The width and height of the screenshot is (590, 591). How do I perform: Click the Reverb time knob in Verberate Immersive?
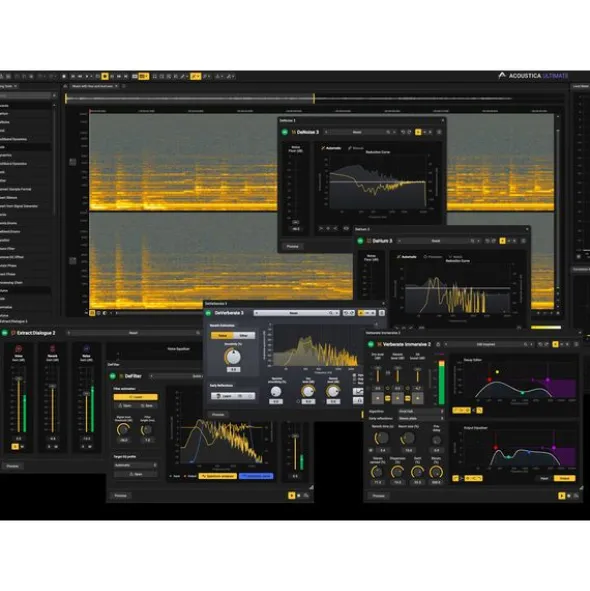pyautogui.click(x=382, y=438)
